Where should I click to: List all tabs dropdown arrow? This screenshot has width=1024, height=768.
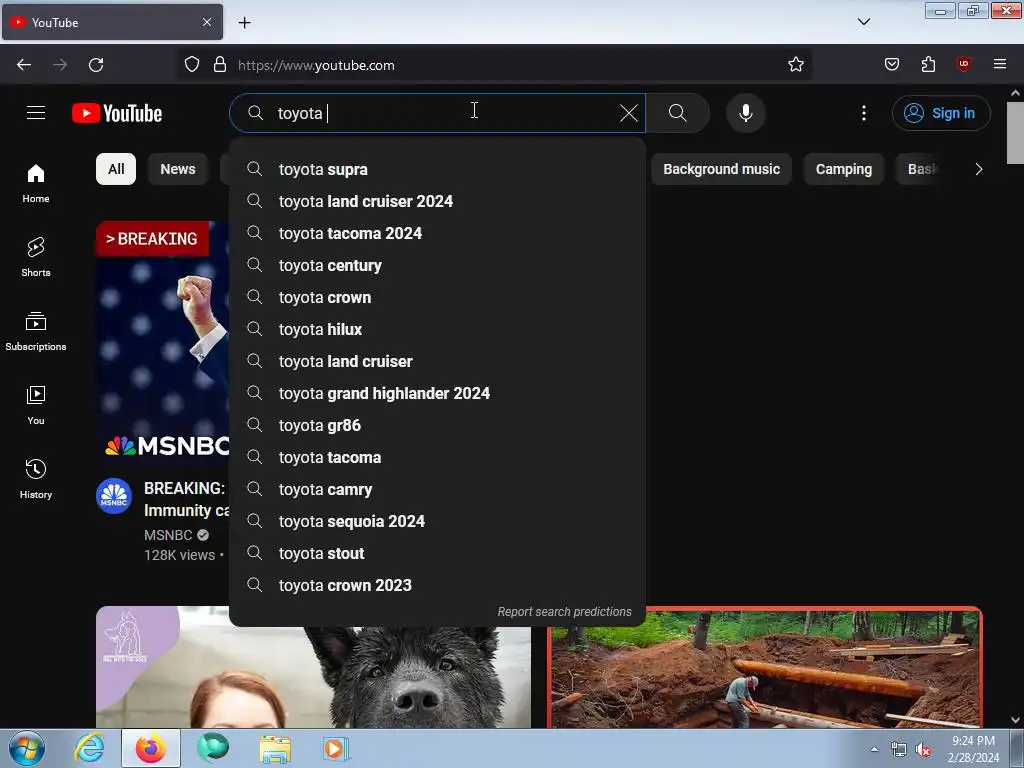tap(863, 22)
